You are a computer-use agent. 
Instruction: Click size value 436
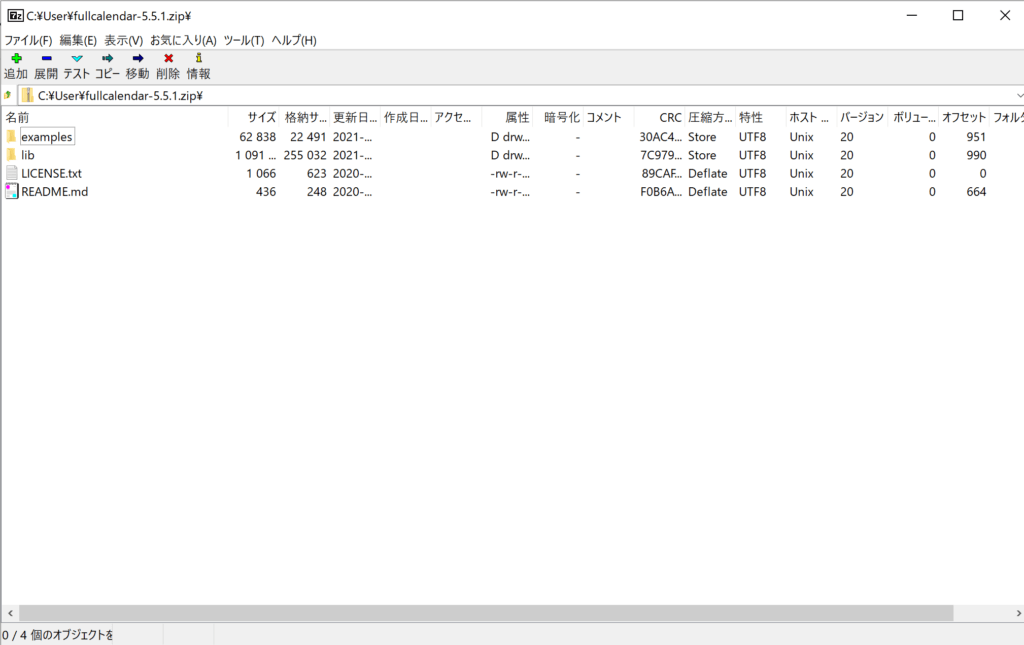click(x=266, y=192)
